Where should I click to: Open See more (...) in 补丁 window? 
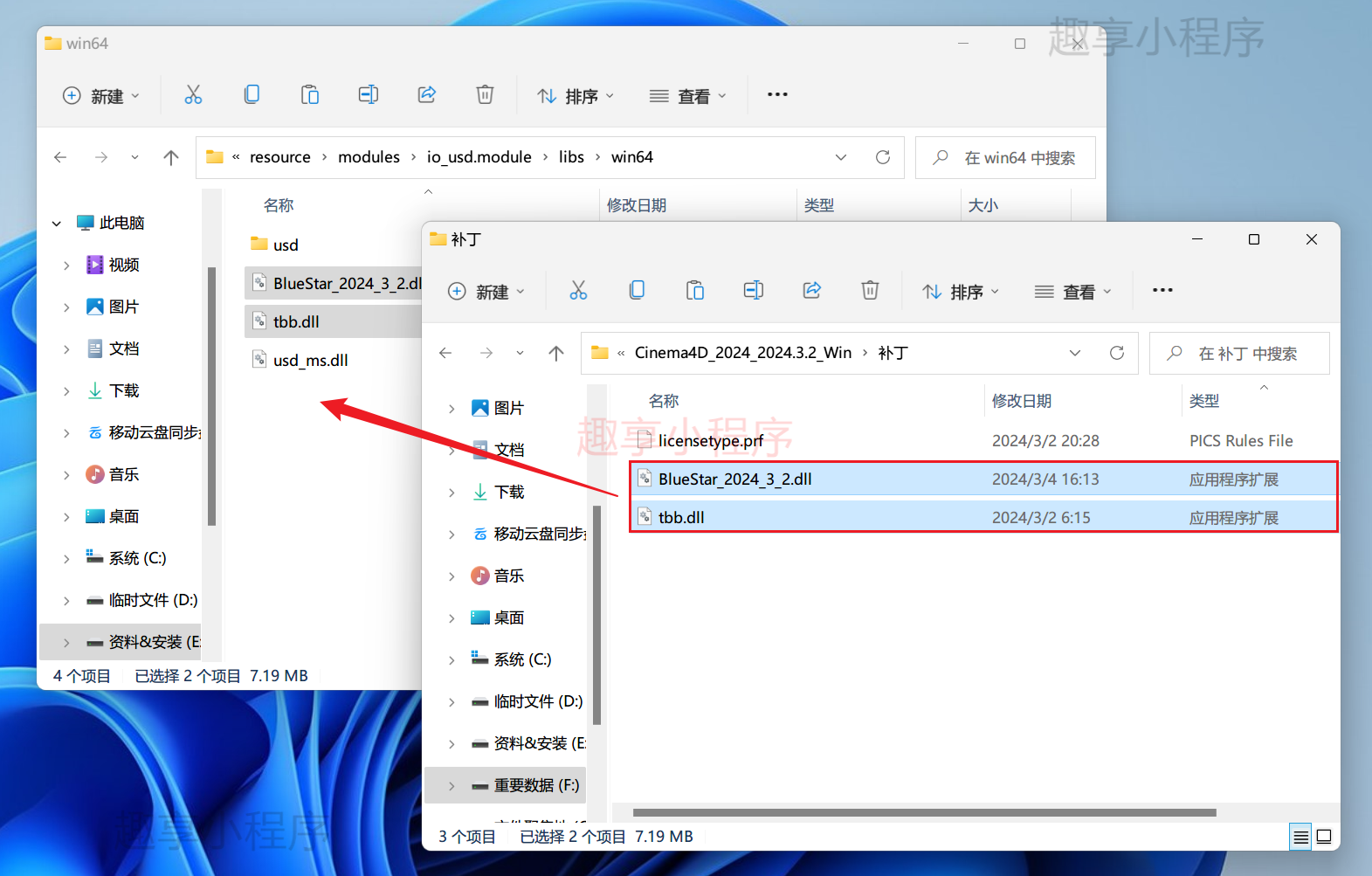pyautogui.click(x=1162, y=290)
